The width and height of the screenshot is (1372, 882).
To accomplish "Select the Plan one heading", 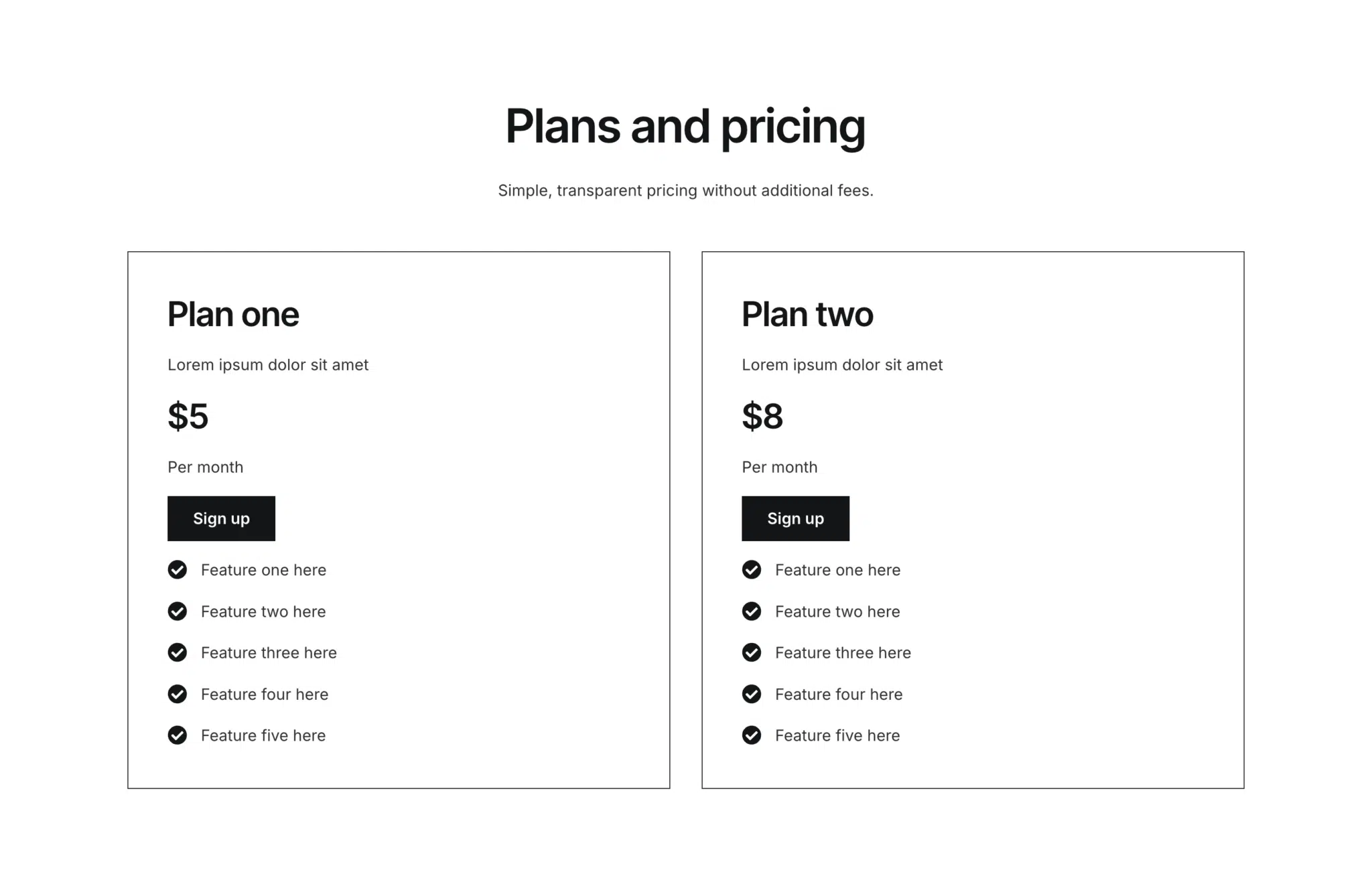I will pos(232,313).
